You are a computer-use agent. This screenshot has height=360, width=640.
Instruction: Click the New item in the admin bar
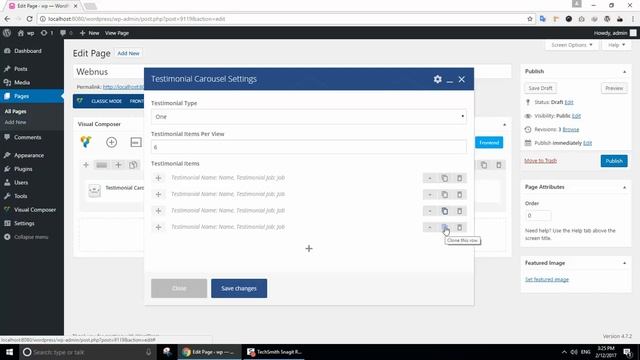(89, 33)
